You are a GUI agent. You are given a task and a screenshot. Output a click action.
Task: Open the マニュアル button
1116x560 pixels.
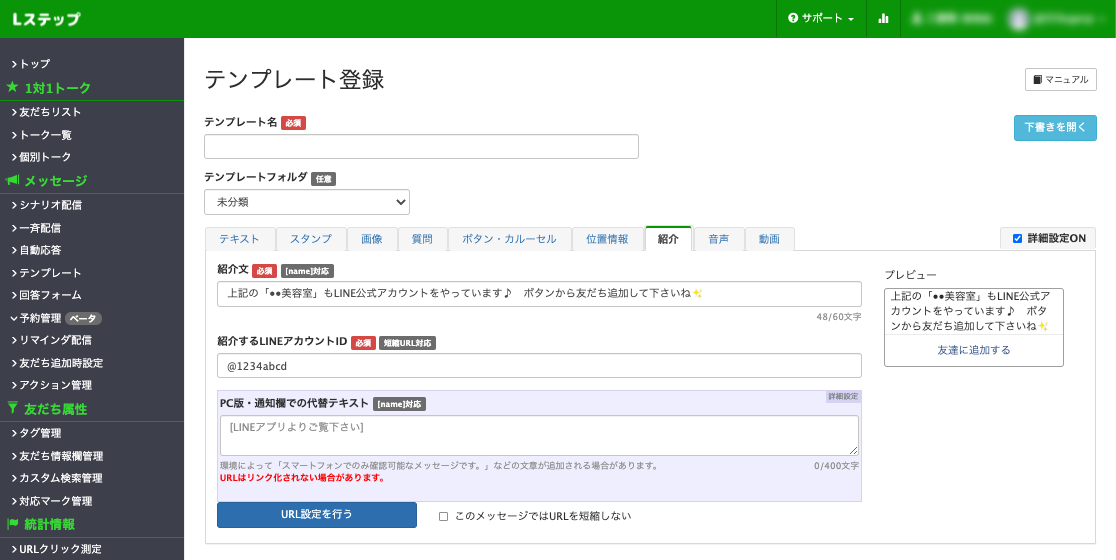1060,80
